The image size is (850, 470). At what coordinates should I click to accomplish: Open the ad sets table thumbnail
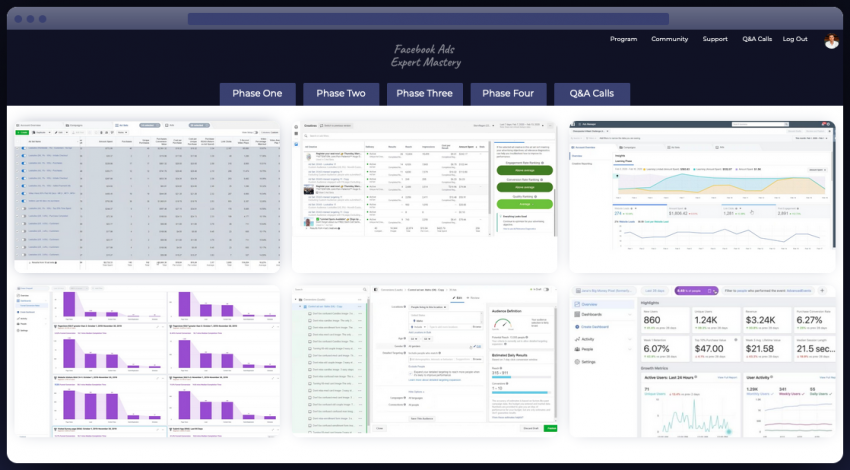[x=147, y=196]
